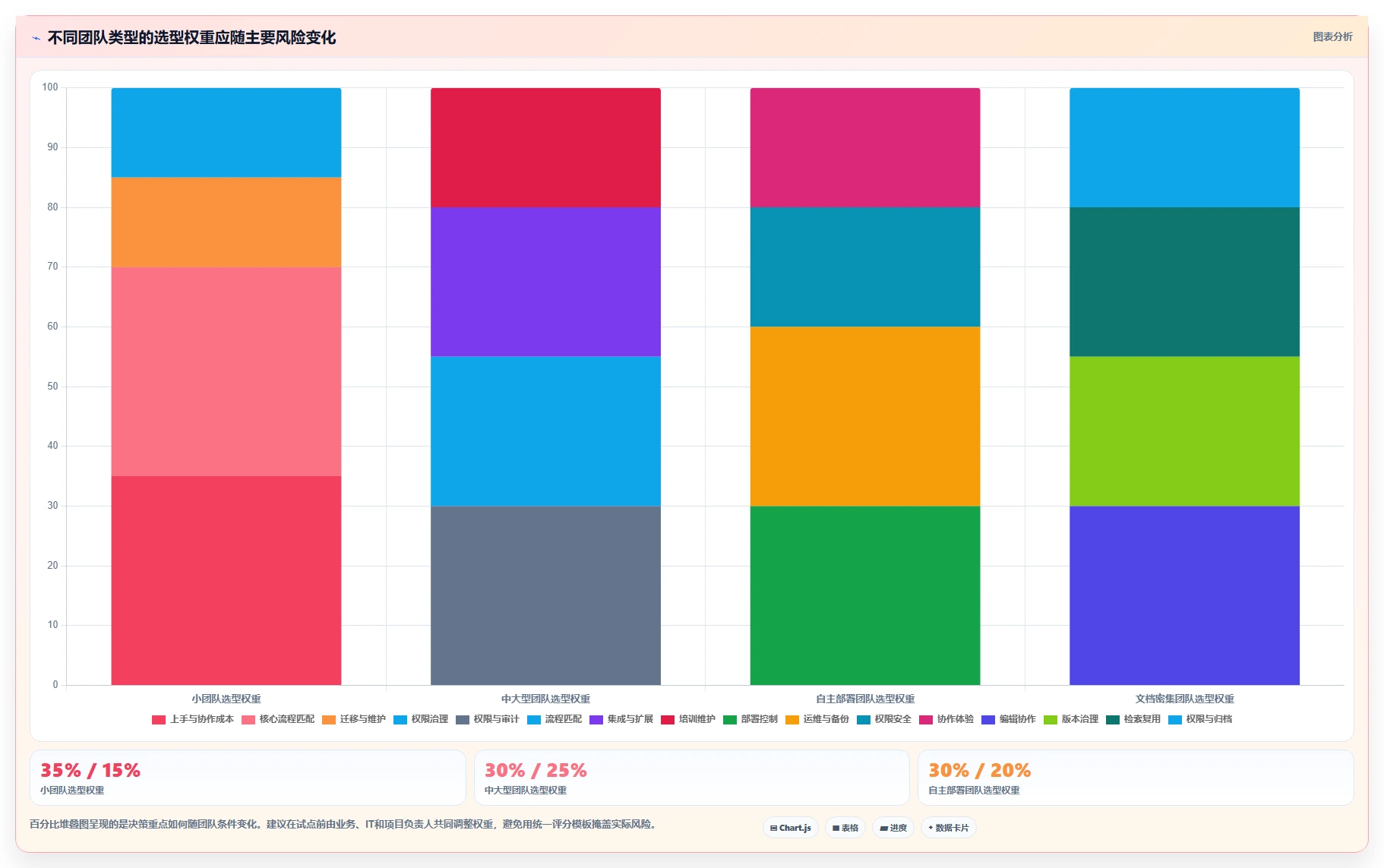Select the dark teal segment in 文档密集团队 bar
Screen dimensions: 1384x868
tap(1184, 282)
